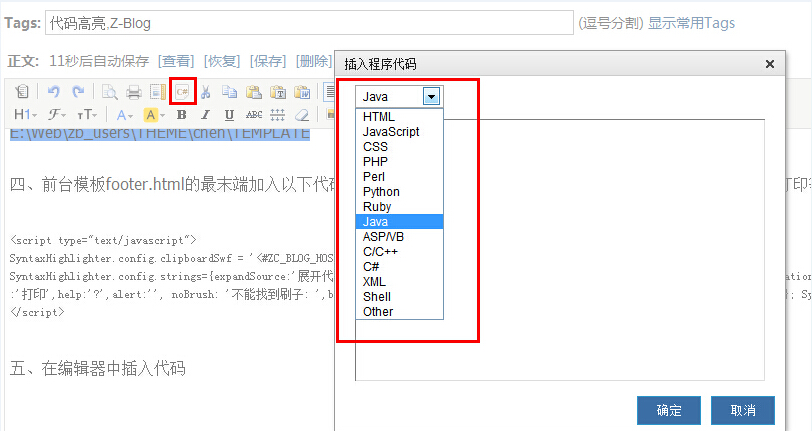Image resolution: width=812 pixels, height=431 pixels.
Task: Cancel the dialog with 取消
Action: click(743, 410)
